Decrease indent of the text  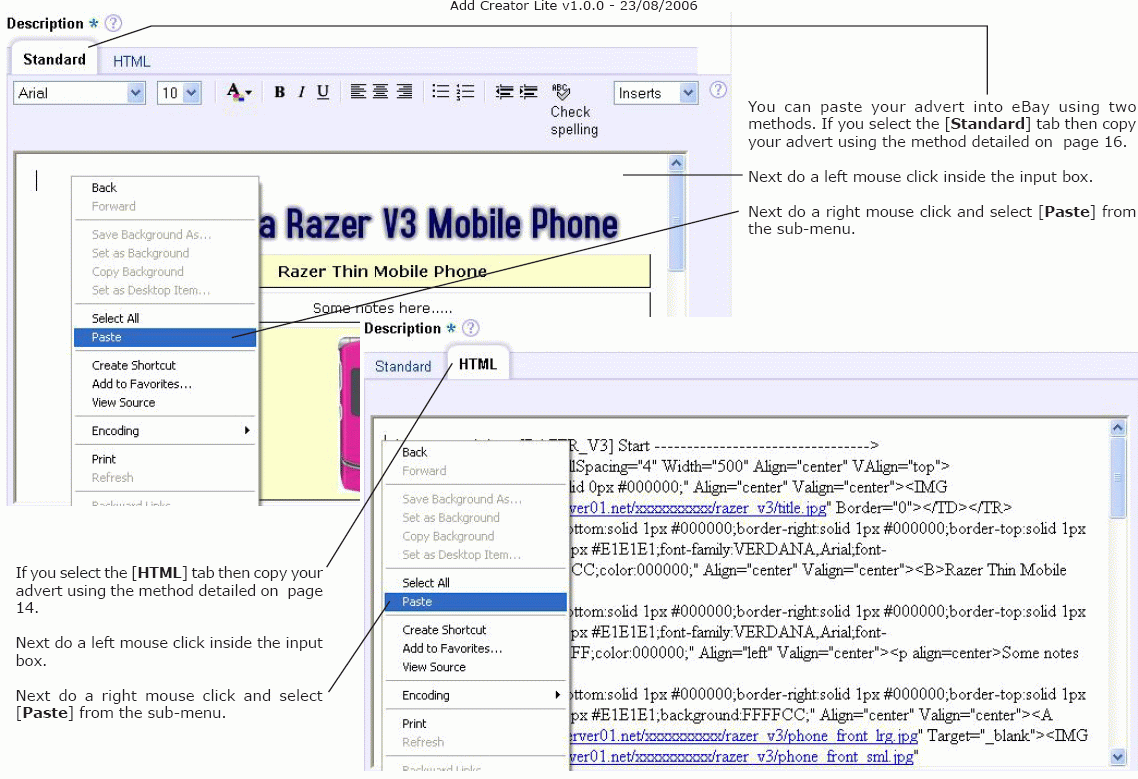coord(504,91)
